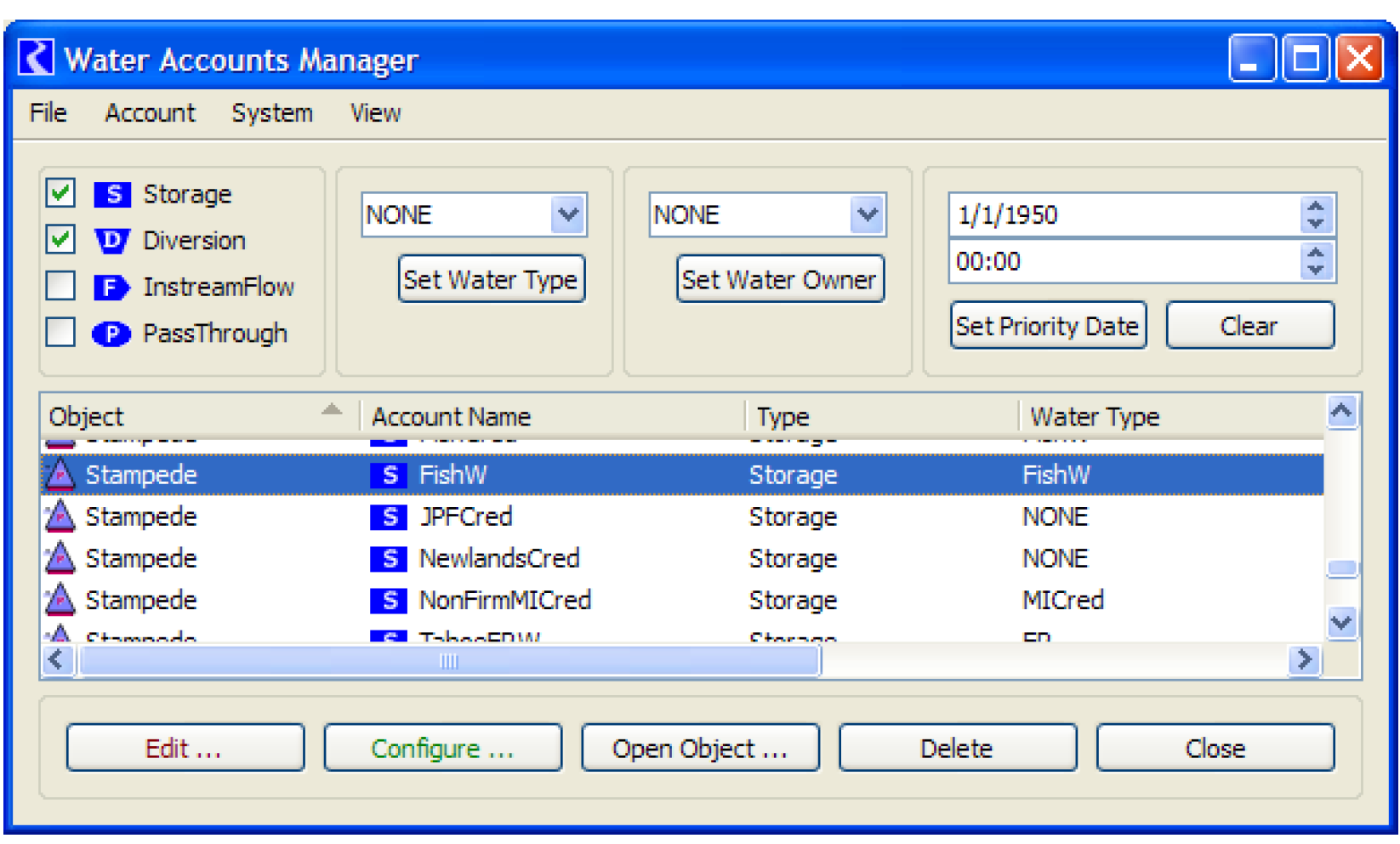Uncheck the Storage checkbox
The image size is (1400, 844).
pos(60,193)
